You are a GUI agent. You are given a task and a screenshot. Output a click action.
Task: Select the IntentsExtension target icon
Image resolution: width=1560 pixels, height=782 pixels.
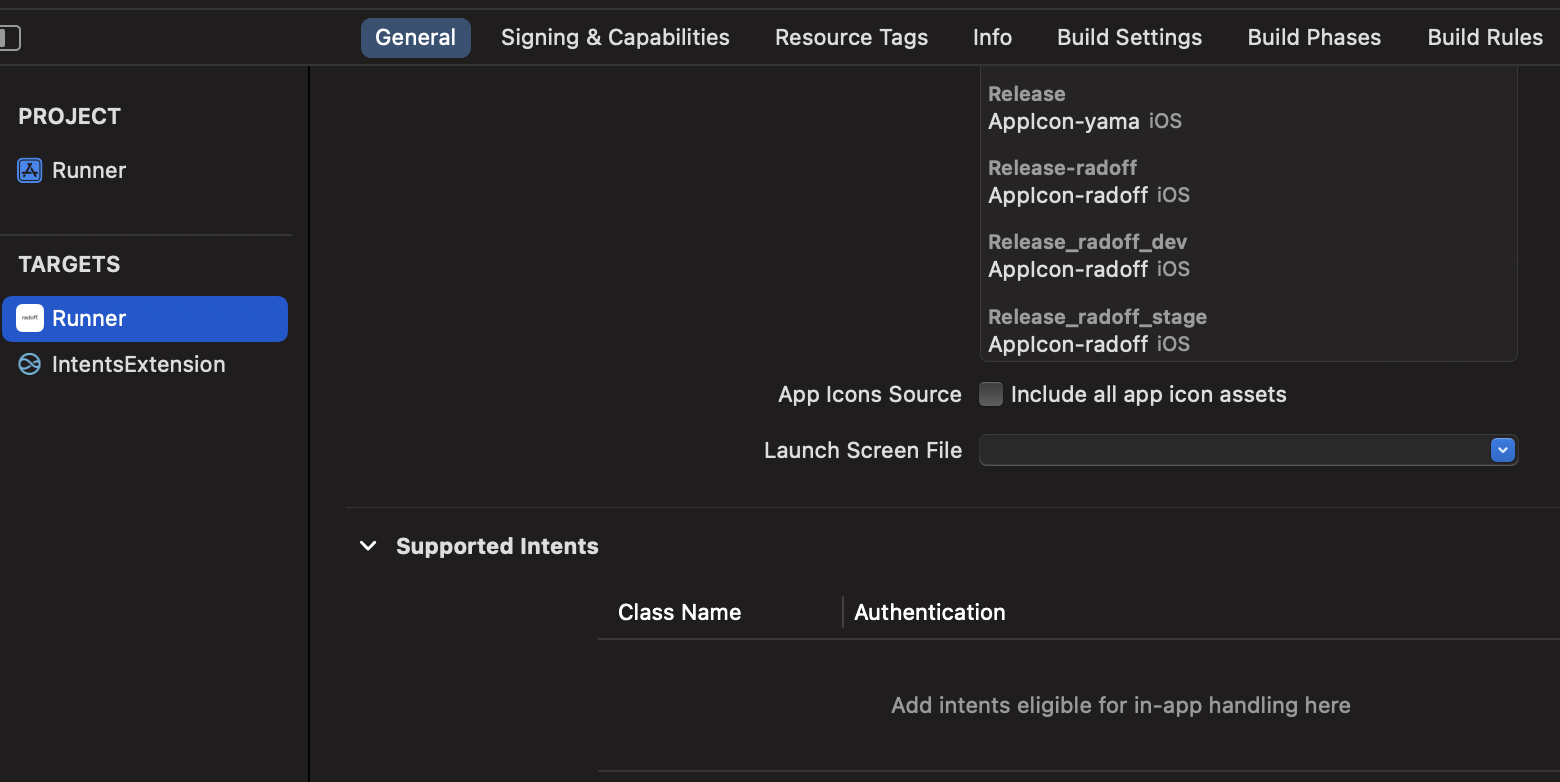point(30,364)
